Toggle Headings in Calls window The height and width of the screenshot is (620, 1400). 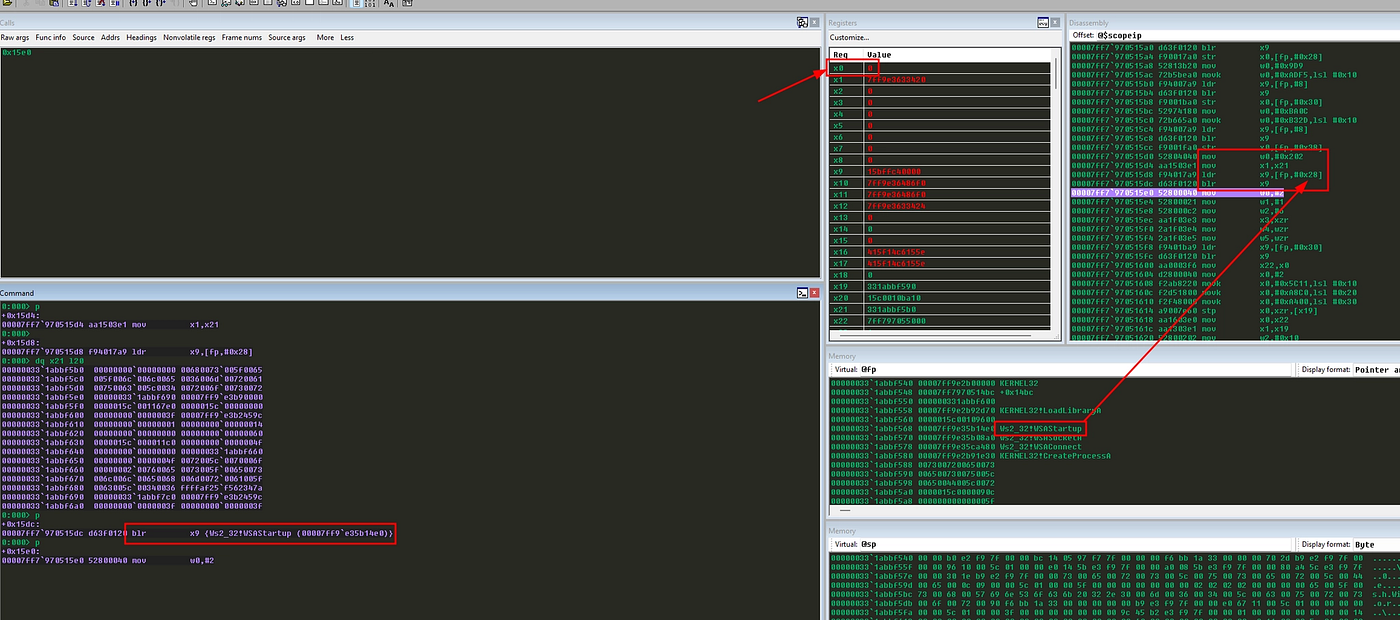(x=141, y=37)
